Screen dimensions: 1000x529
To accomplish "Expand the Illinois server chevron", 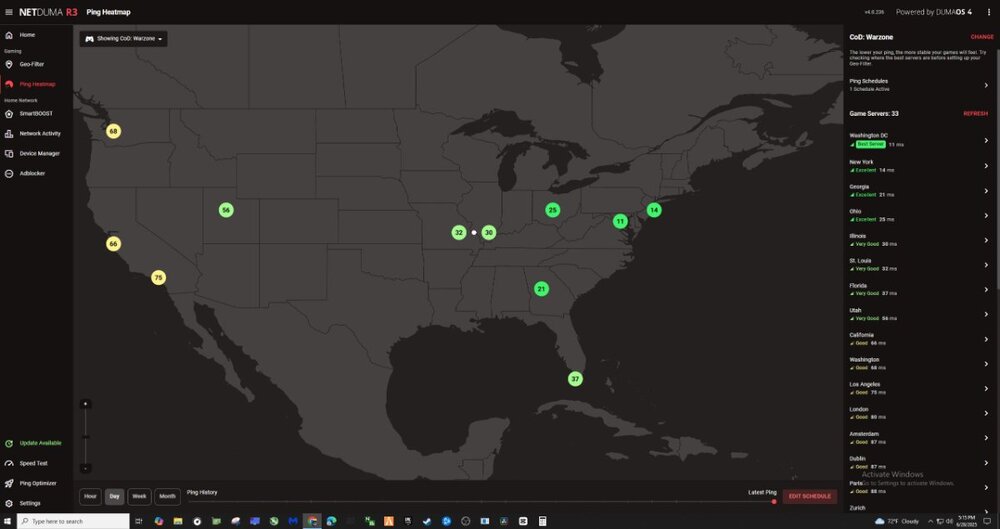I will tap(986, 240).
